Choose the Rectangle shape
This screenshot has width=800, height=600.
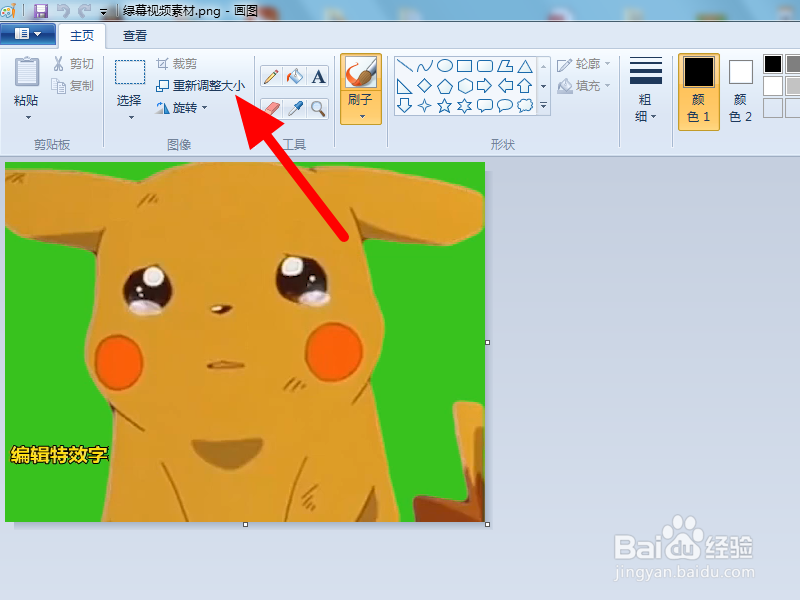(464, 66)
